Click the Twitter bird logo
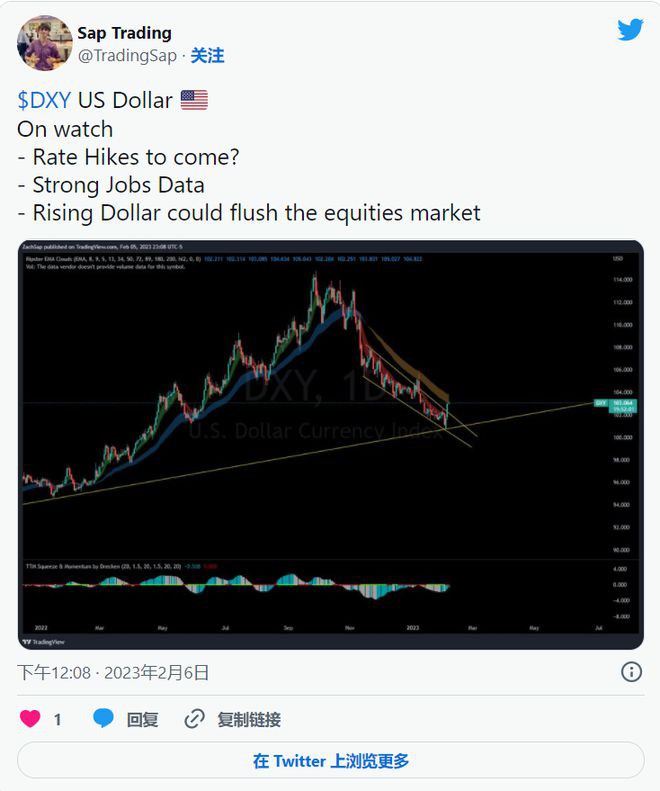Image resolution: width=660 pixels, height=791 pixels. pyautogui.click(x=630, y=30)
